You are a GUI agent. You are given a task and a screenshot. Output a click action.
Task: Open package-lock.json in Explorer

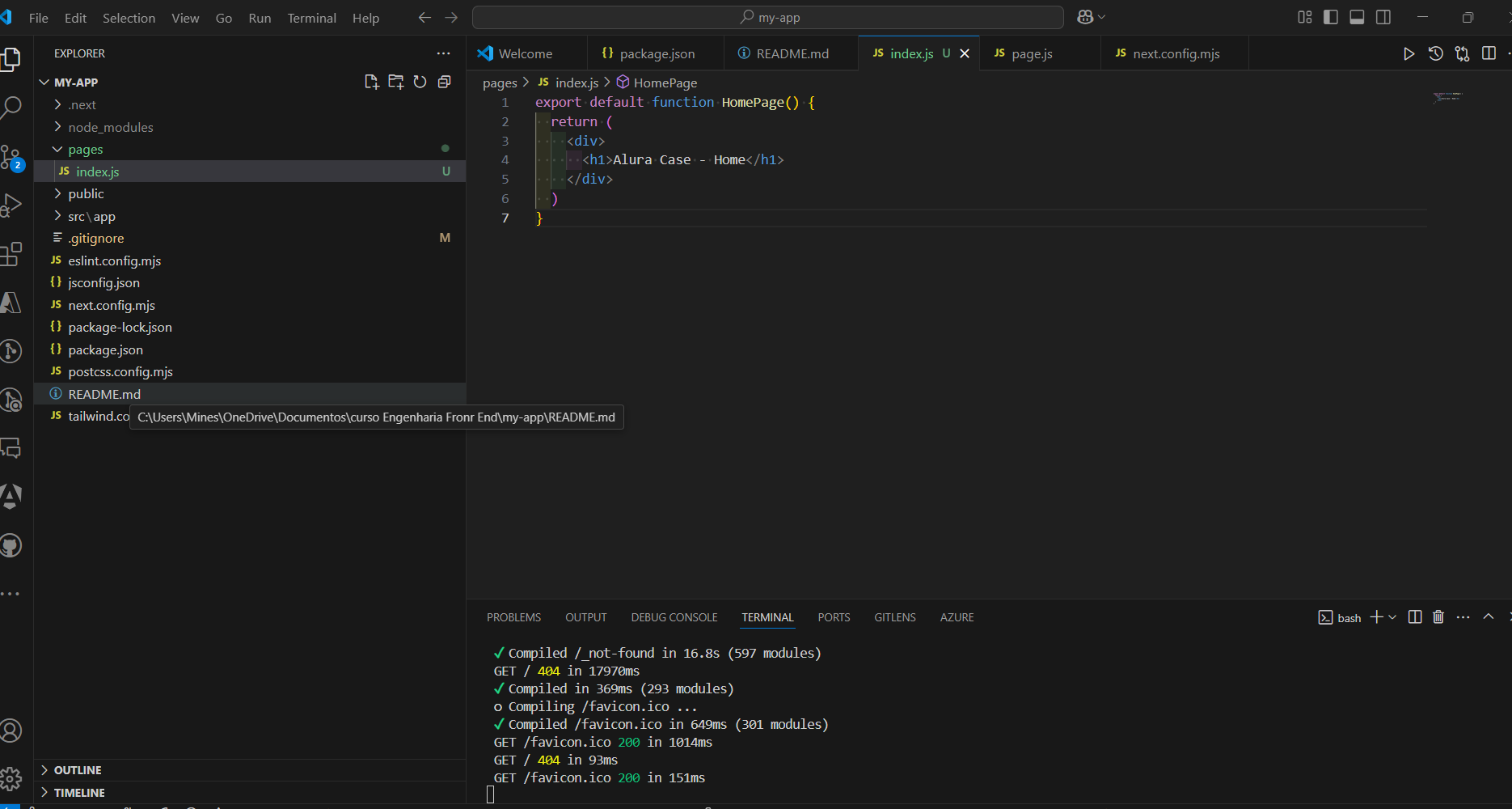tap(251, 327)
